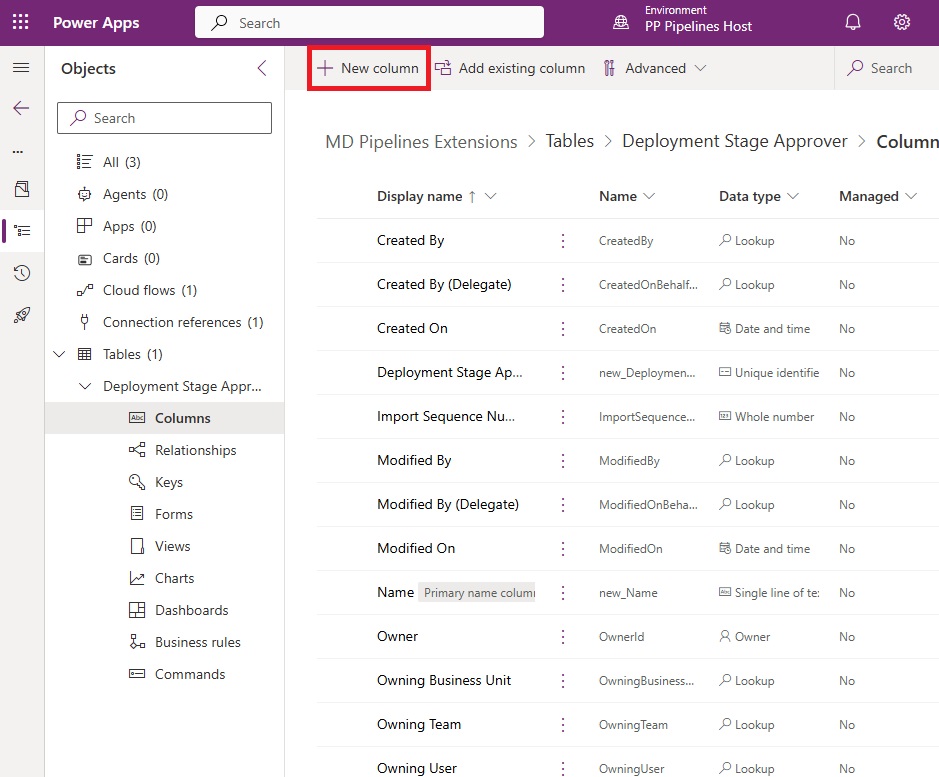Go back using the left arrow icon
939x777 pixels.
coord(21,108)
